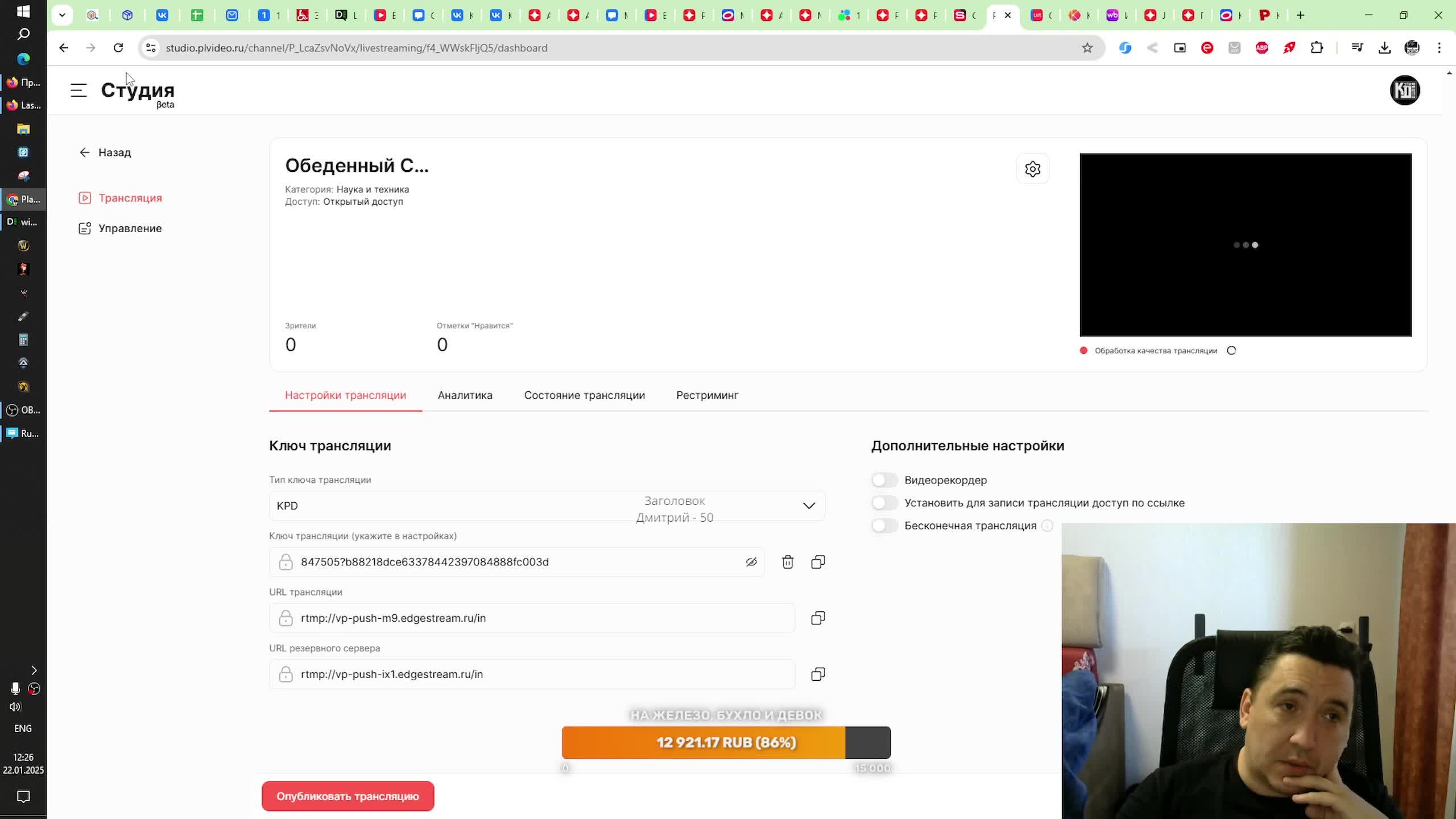Switch to the Аналитика tab
The image size is (1456, 819).
pos(465,395)
